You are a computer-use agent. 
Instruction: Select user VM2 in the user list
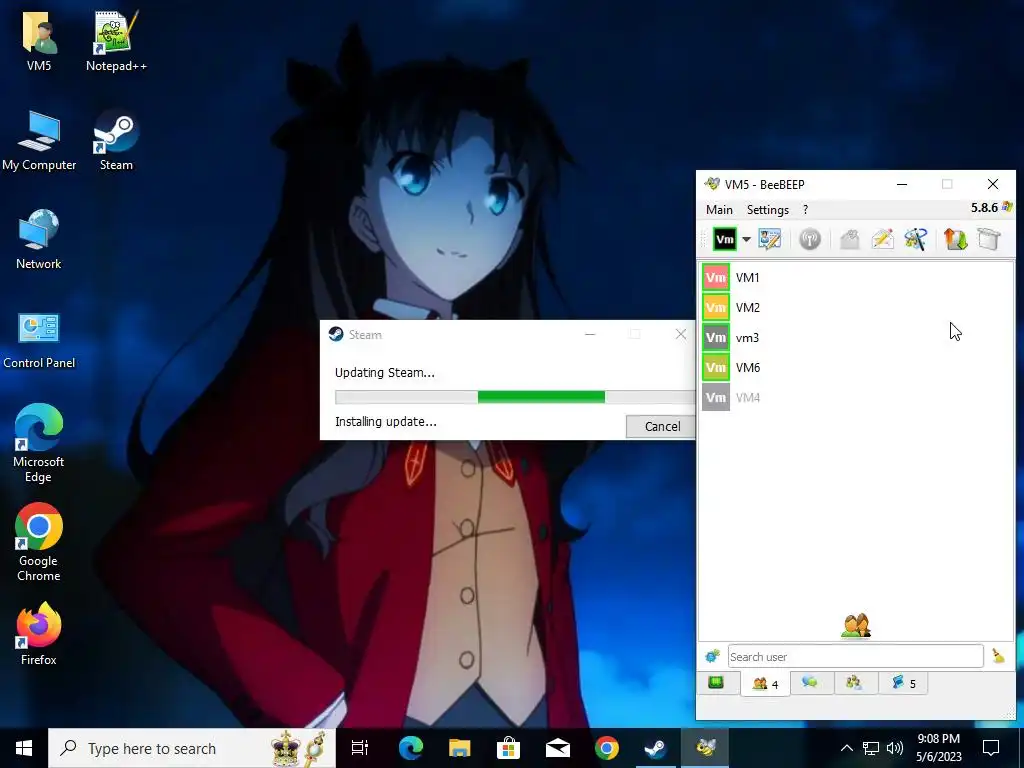click(857, 308)
